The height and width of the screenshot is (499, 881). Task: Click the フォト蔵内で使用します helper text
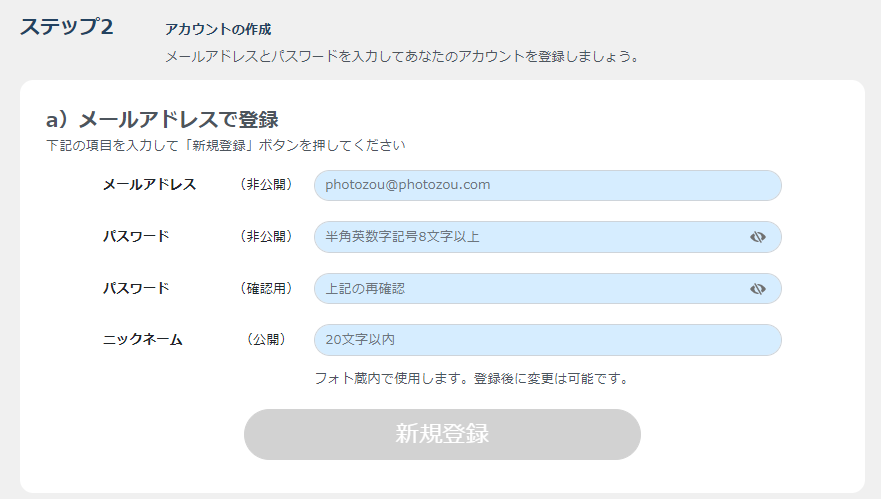[x=472, y=378]
